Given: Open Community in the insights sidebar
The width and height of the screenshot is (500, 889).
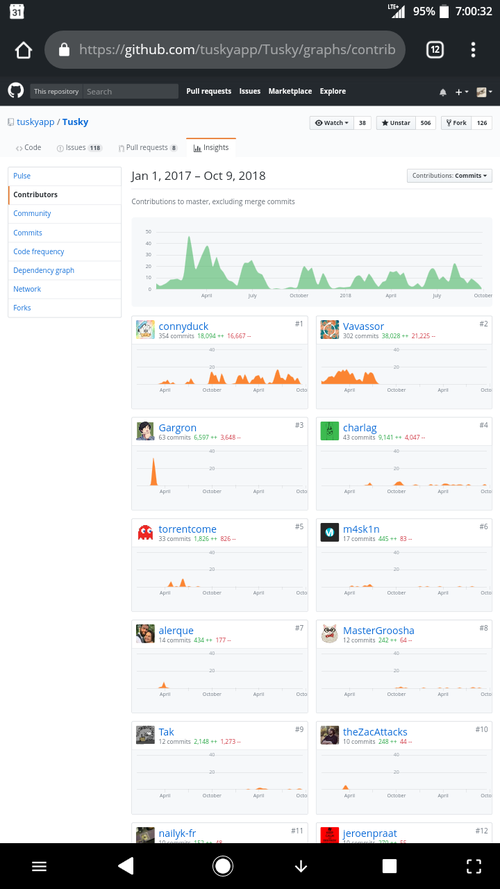Looking at the screenshot, I should [65, 214].
